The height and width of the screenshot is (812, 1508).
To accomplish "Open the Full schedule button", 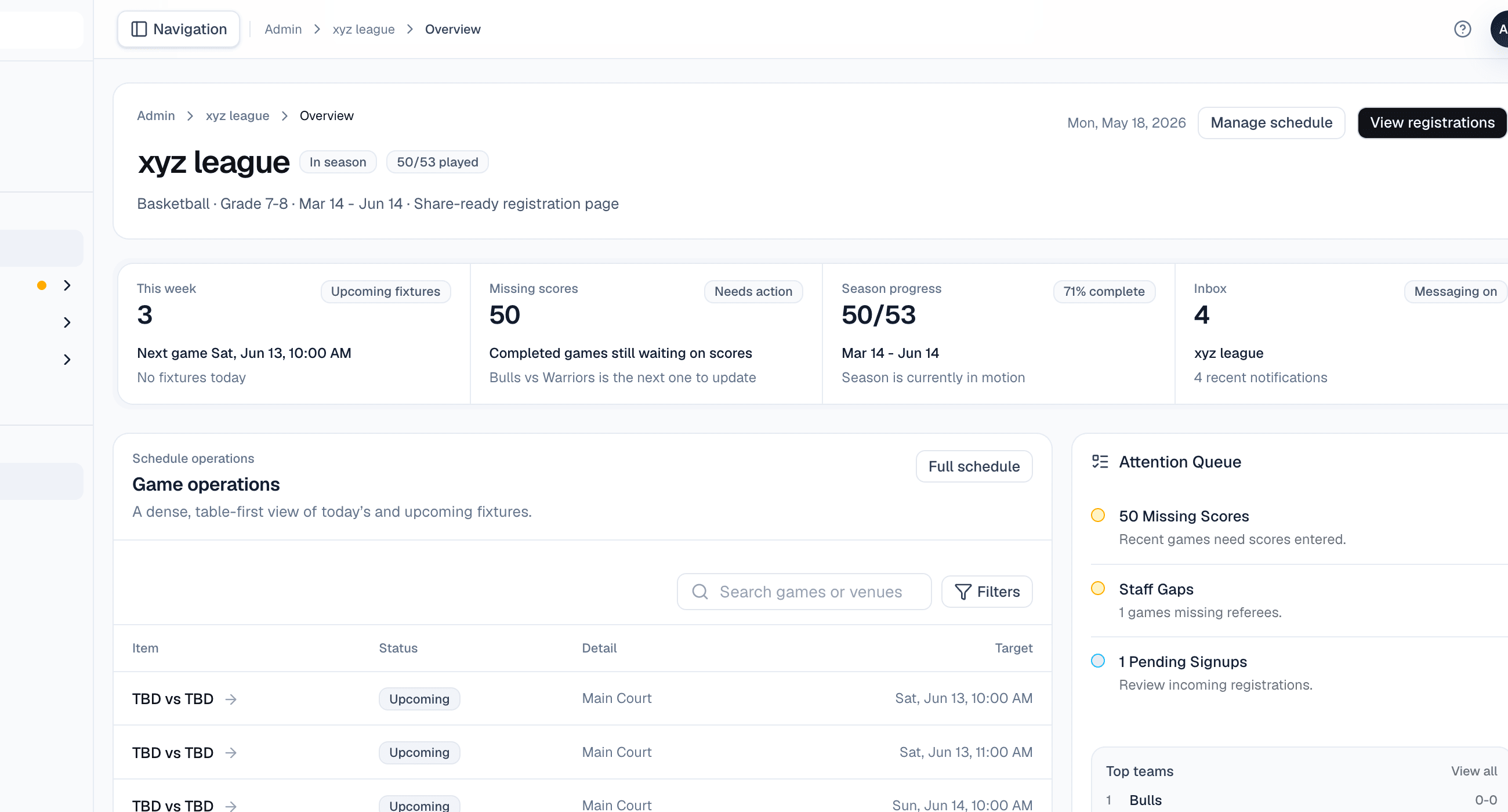I will pos(974,466).
